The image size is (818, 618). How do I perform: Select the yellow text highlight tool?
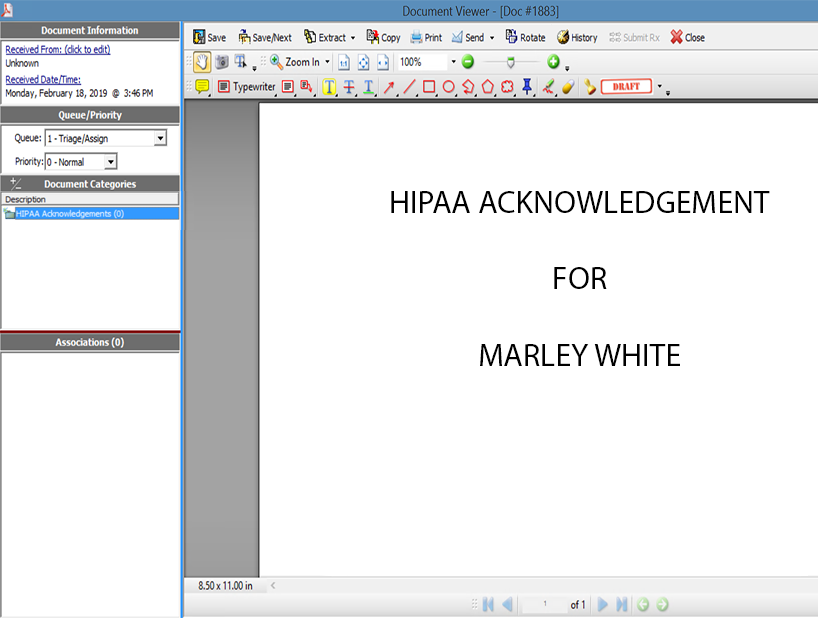[x=329, y=87]
